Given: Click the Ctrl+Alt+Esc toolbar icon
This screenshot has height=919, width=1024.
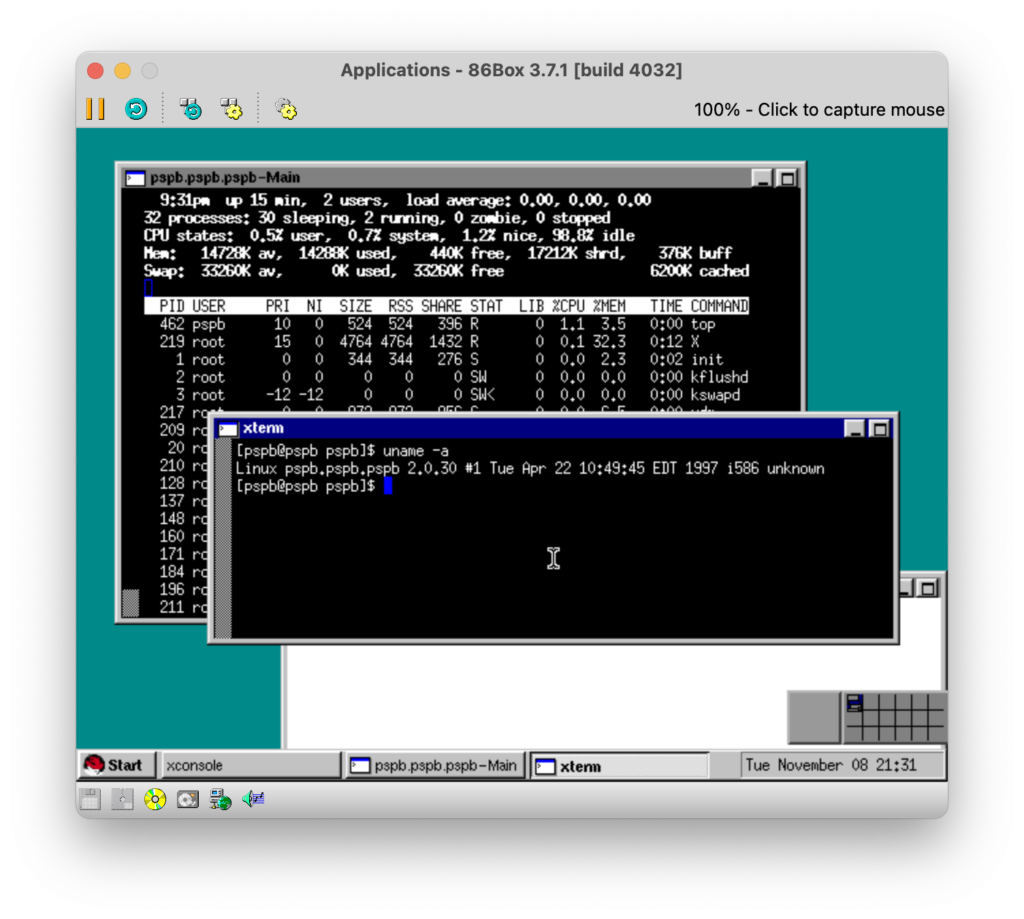Looking at the screenshot, I should click(233, 109).
